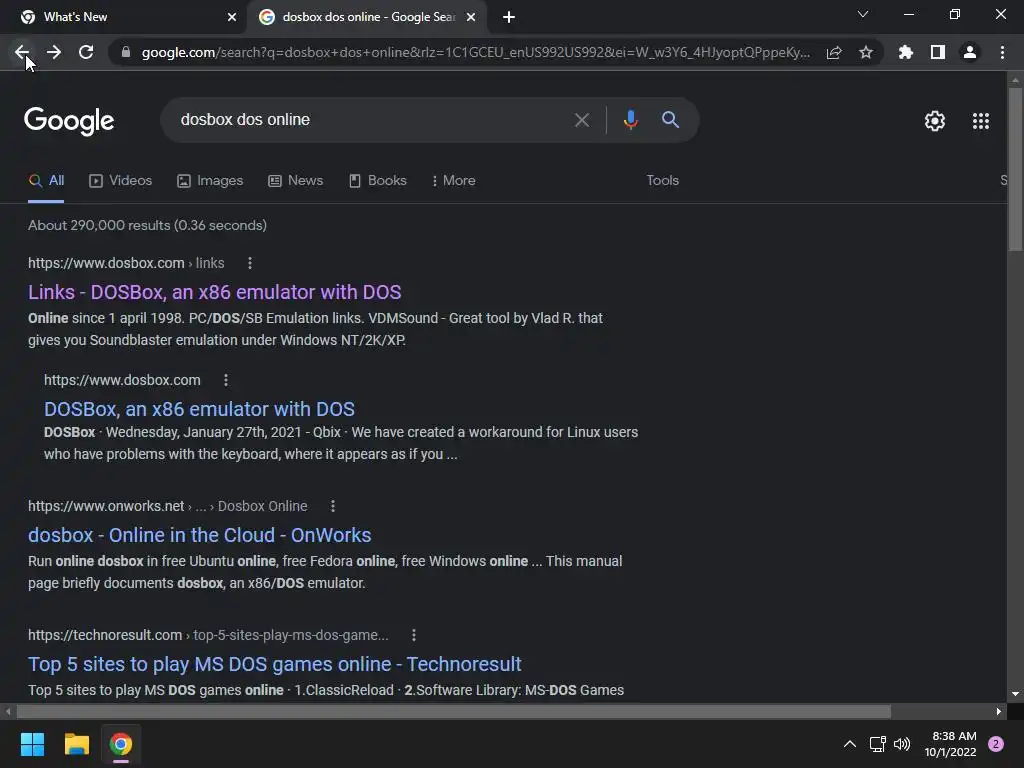Viewport: 1024px width, 768px height.
Task: View site information via the lock icon
Action: [126, 52]
